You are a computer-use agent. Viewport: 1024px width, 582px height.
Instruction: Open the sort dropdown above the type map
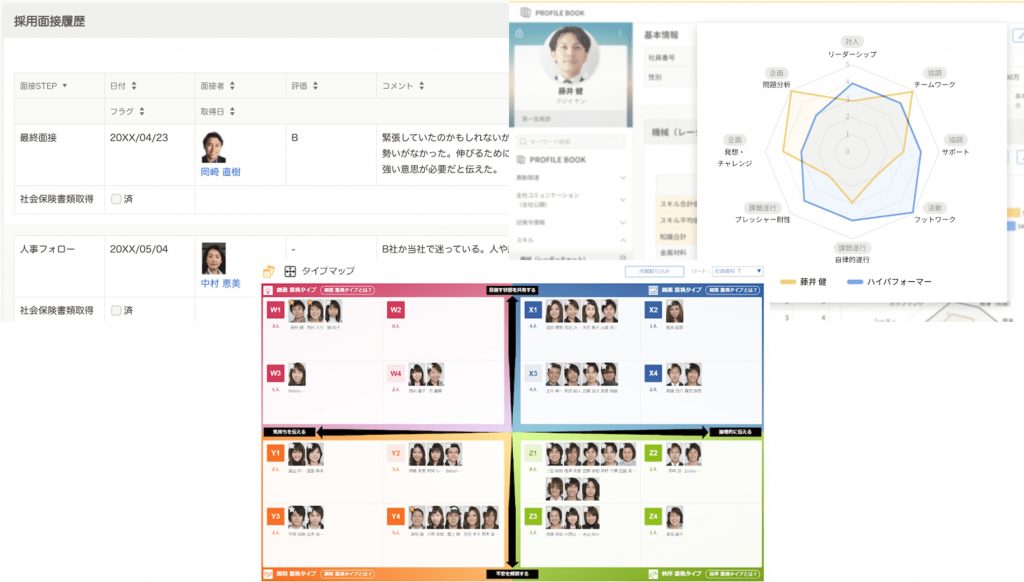point(740,271)
